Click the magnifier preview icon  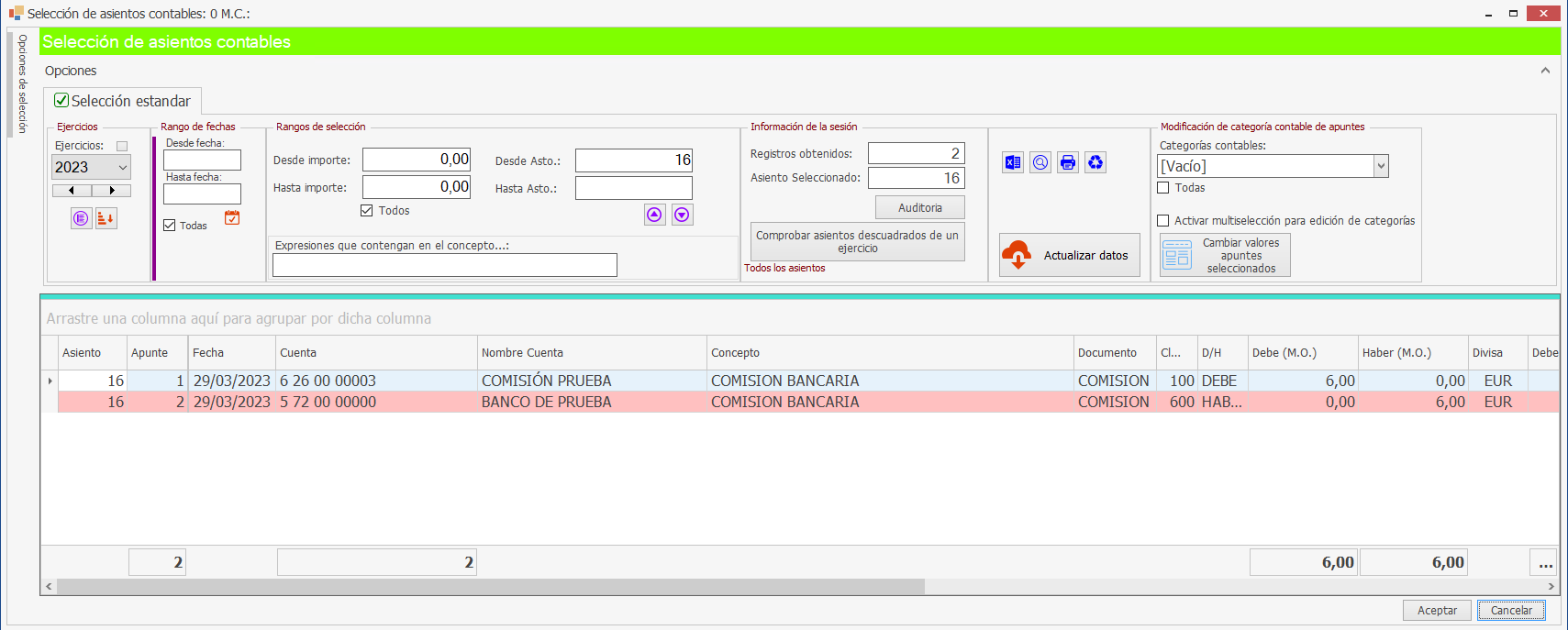click(x=1040, y=163)
